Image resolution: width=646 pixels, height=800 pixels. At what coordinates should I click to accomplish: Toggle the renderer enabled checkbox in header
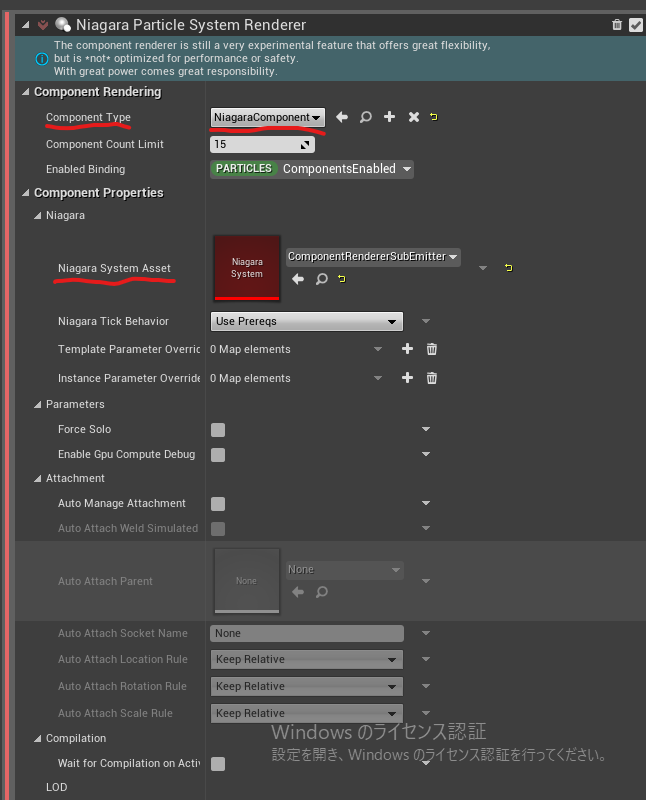(636, 25)
